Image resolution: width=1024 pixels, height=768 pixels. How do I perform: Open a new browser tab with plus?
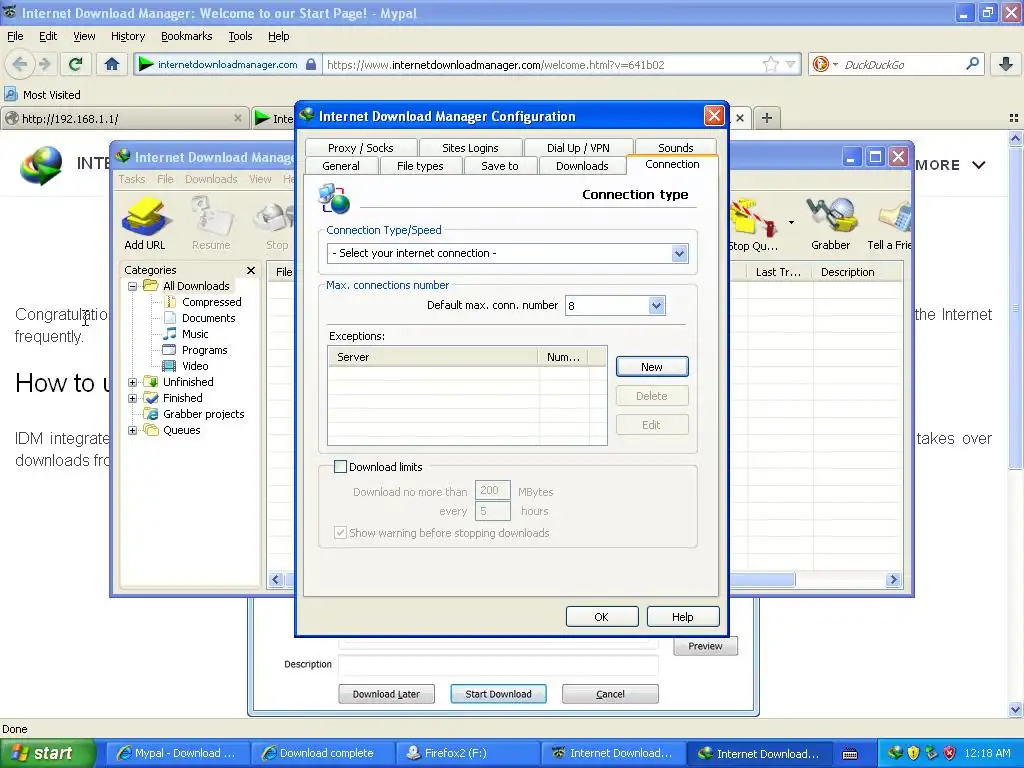tap(767, 118)
